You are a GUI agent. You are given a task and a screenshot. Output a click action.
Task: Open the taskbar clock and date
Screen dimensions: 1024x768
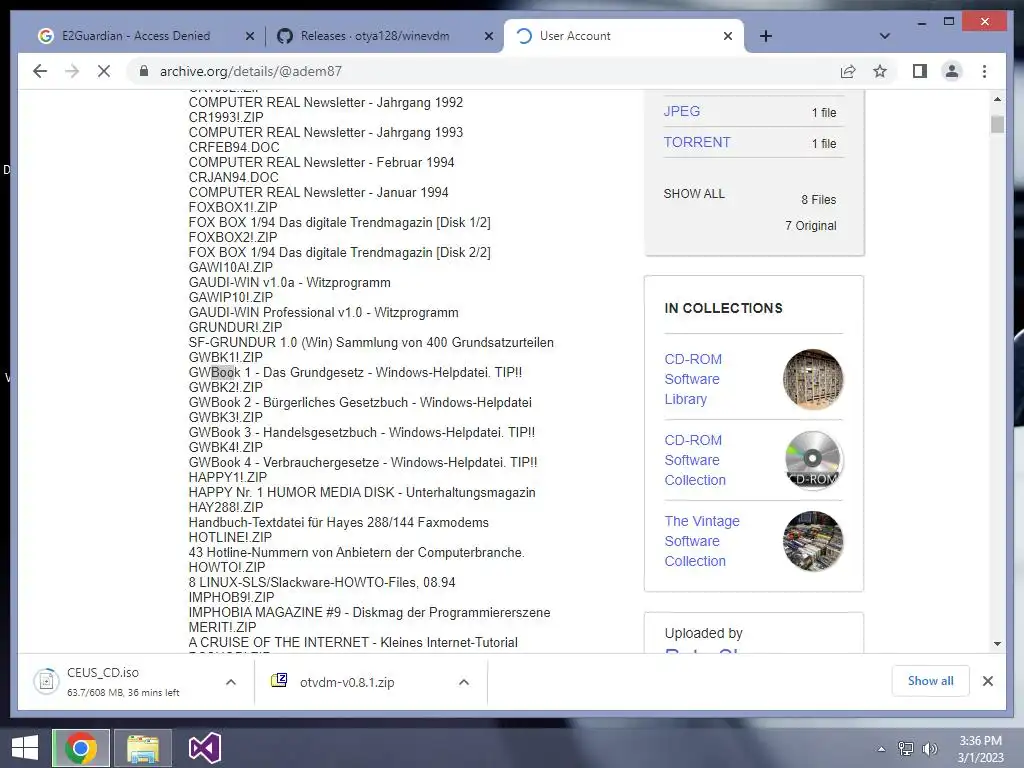coord(980,749)
